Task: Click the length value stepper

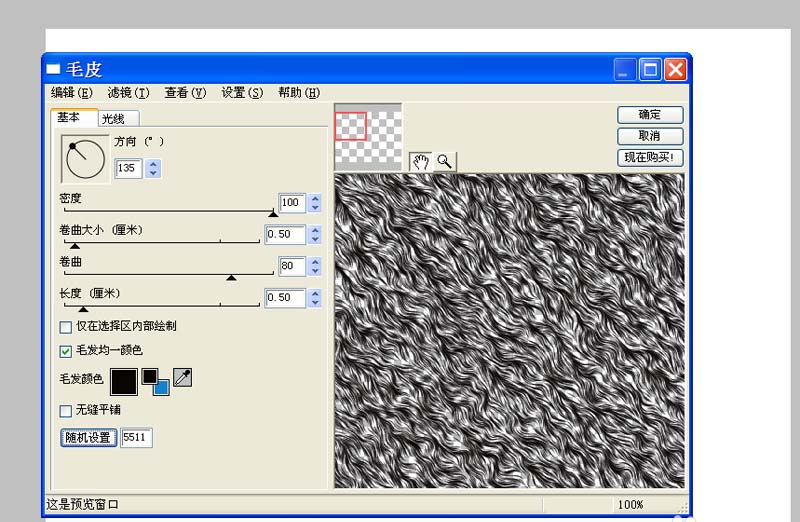Action: pyautogui.click(x=315, y=298)
